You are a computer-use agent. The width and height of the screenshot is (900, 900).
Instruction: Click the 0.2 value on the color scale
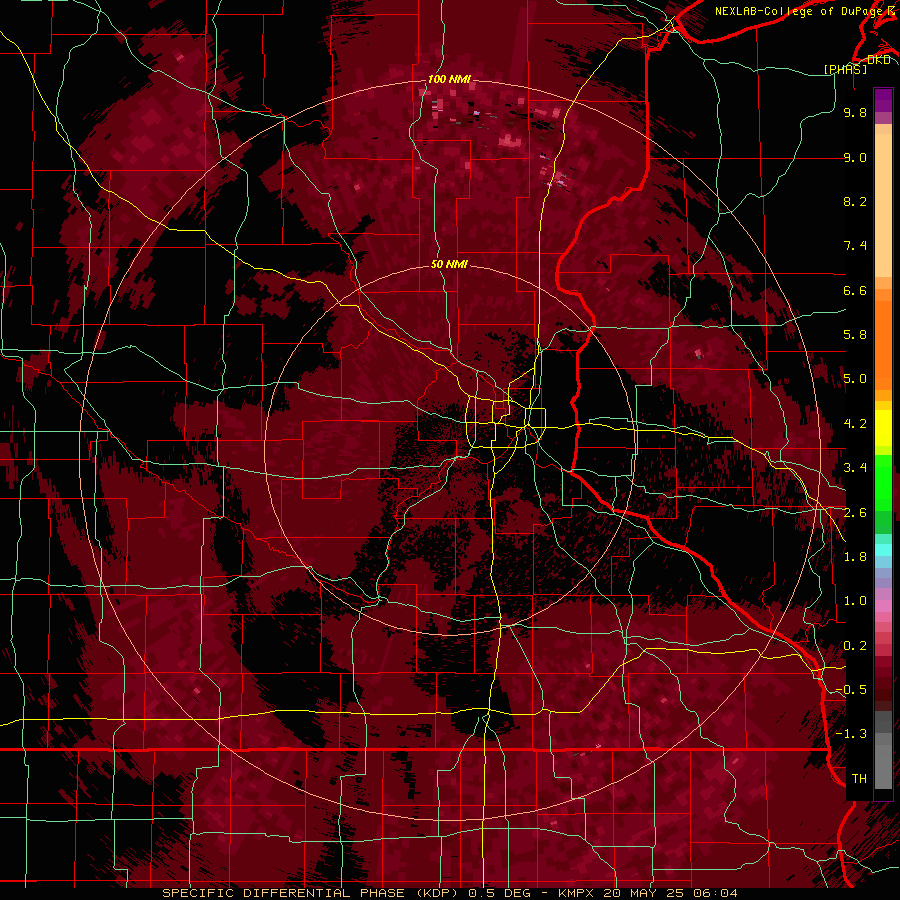click(x=855, y=646)
